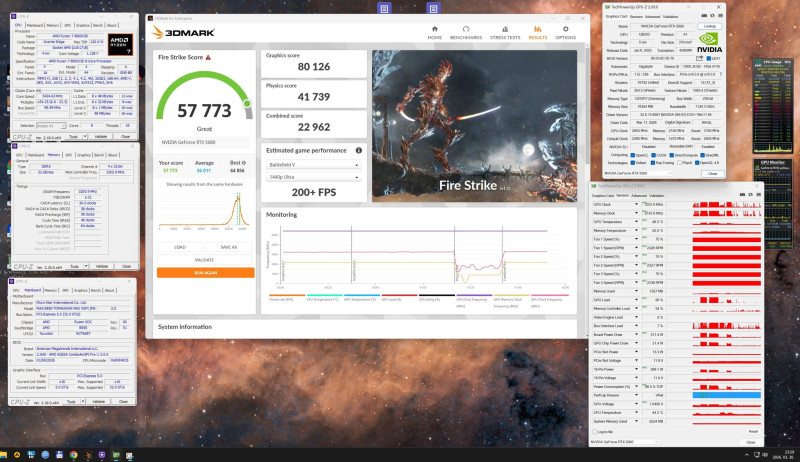
Task: Click the score distribution chart in 3DMark
Action: pos(204,210)
